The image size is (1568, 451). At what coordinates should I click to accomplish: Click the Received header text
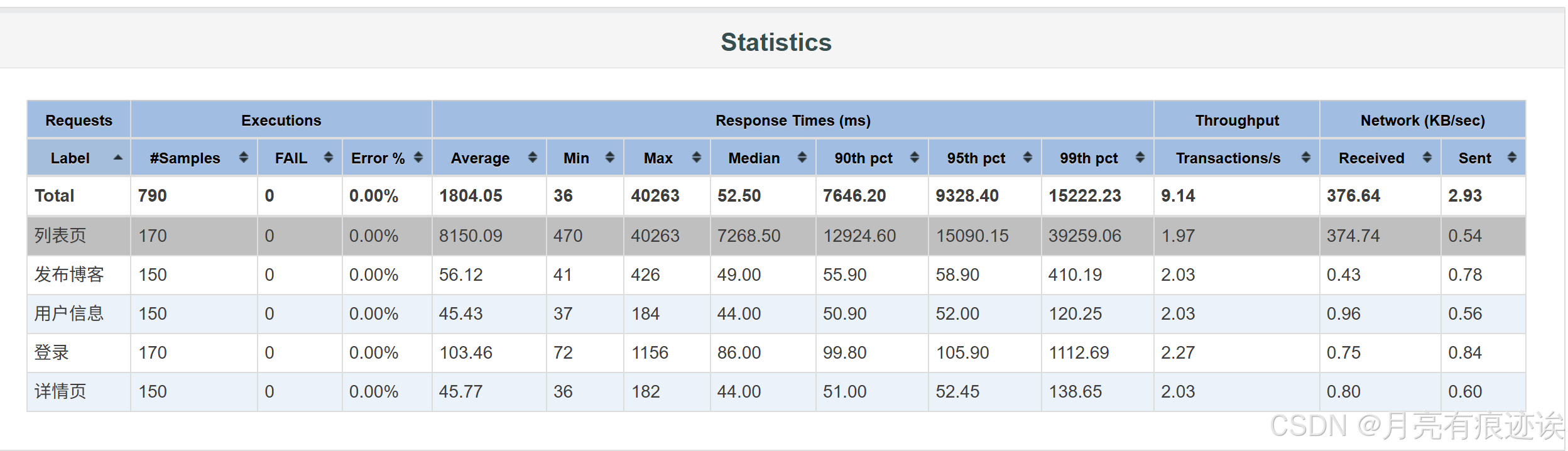pos(1371,158)
